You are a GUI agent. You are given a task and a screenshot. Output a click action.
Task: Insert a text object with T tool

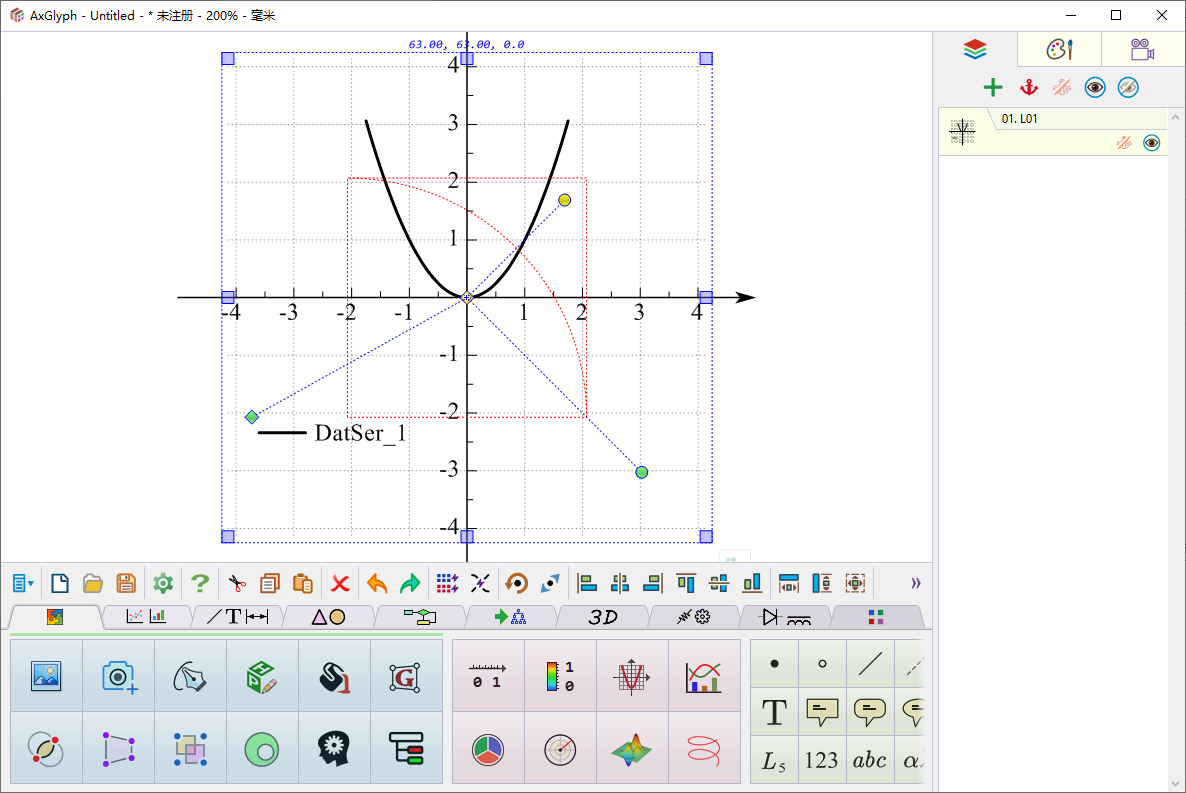click(x=774, y=712)
